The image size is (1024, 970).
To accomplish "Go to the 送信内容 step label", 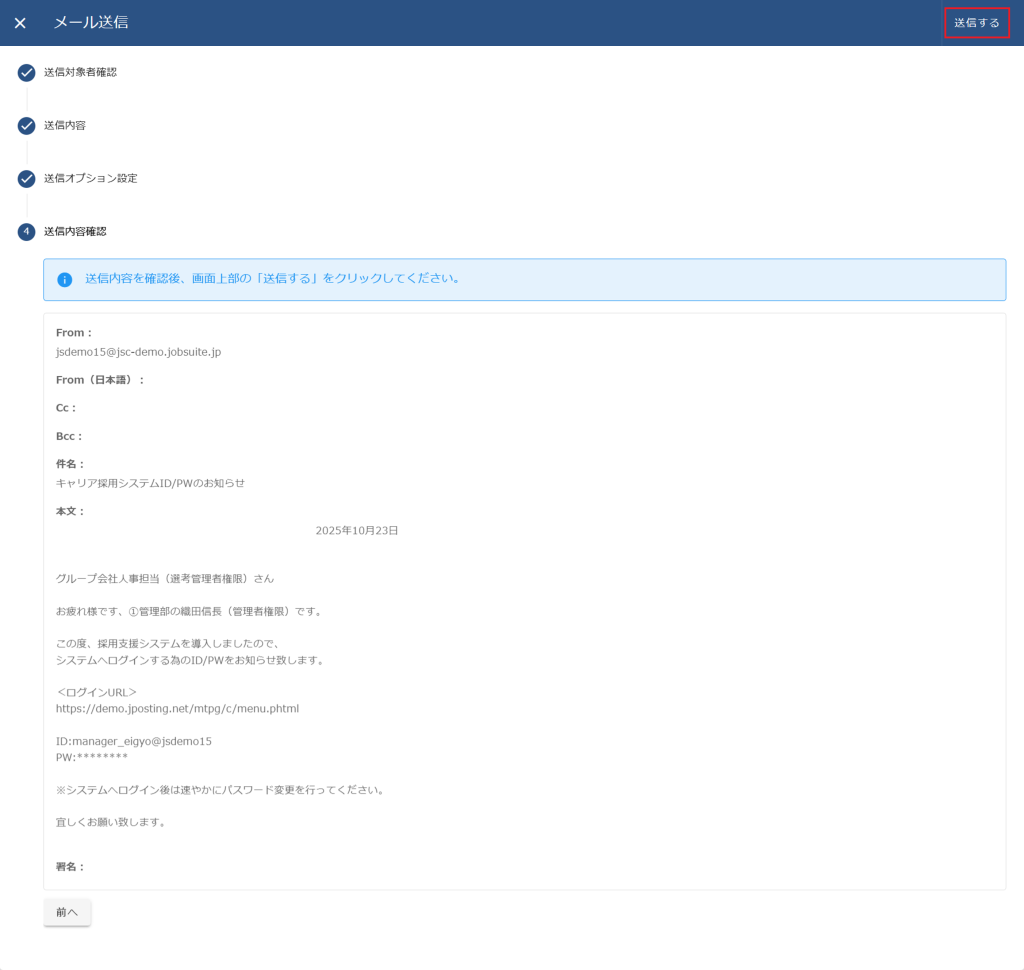I will pyautogui.click(x=65, y=125).
